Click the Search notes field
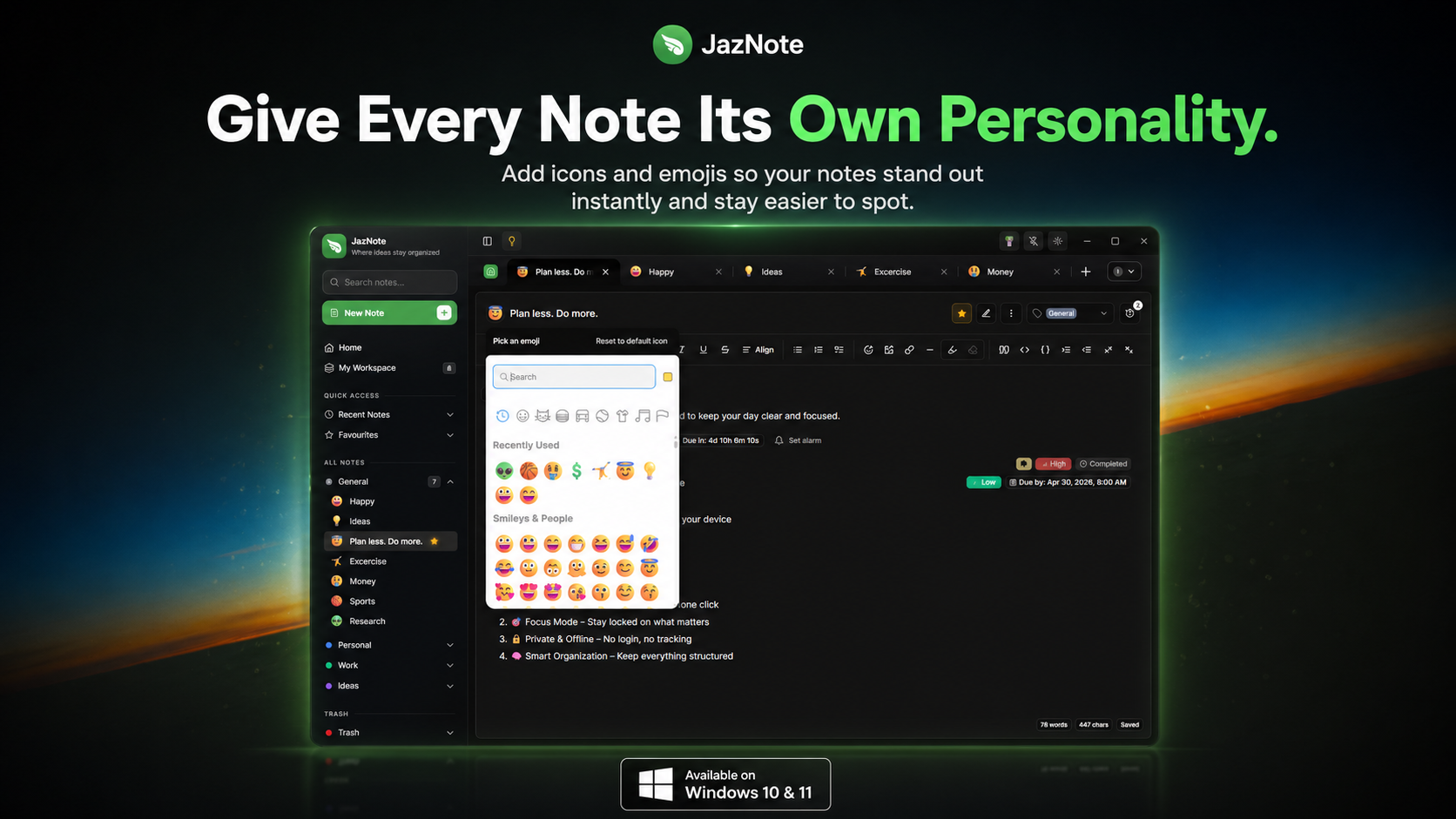Image resolution: width=1456 pixels, height=819 pixels. coord(389,282)
